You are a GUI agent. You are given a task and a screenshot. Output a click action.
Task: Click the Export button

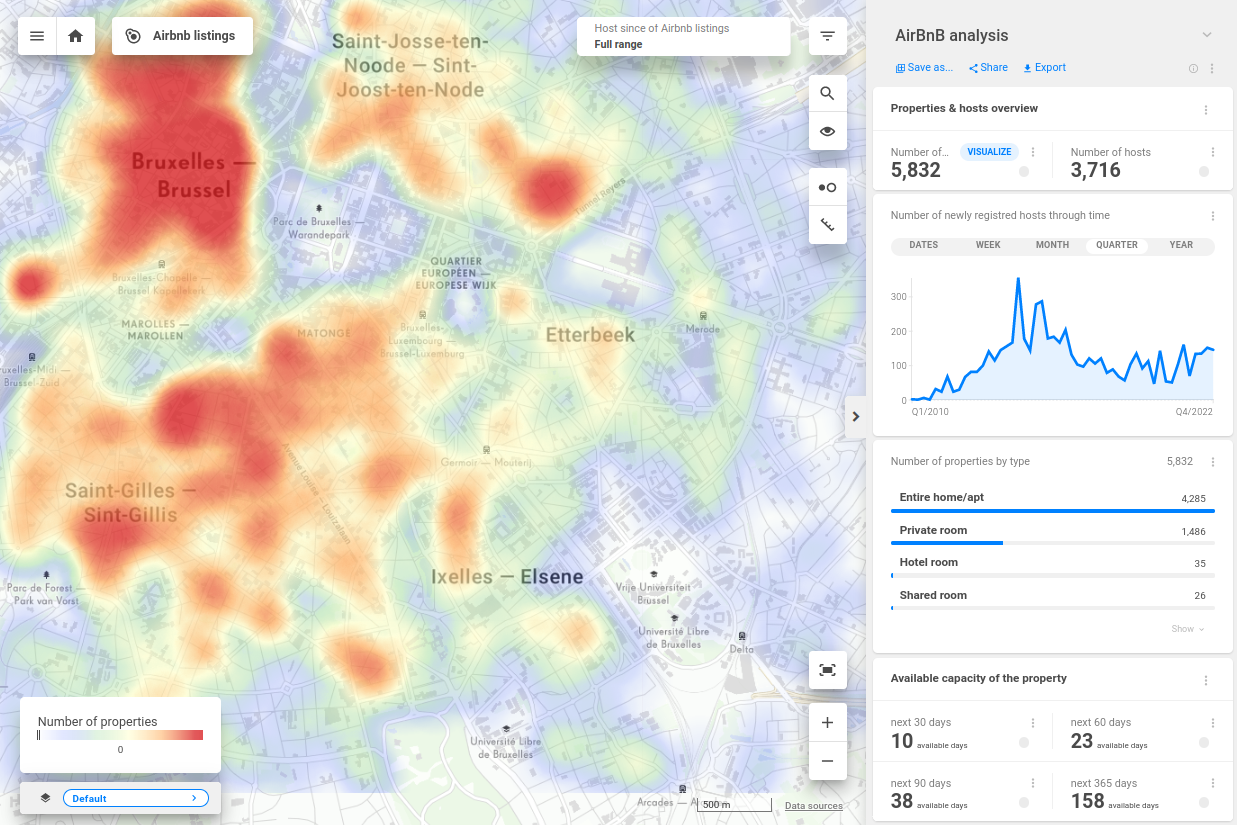click(x=1044, y=68)
